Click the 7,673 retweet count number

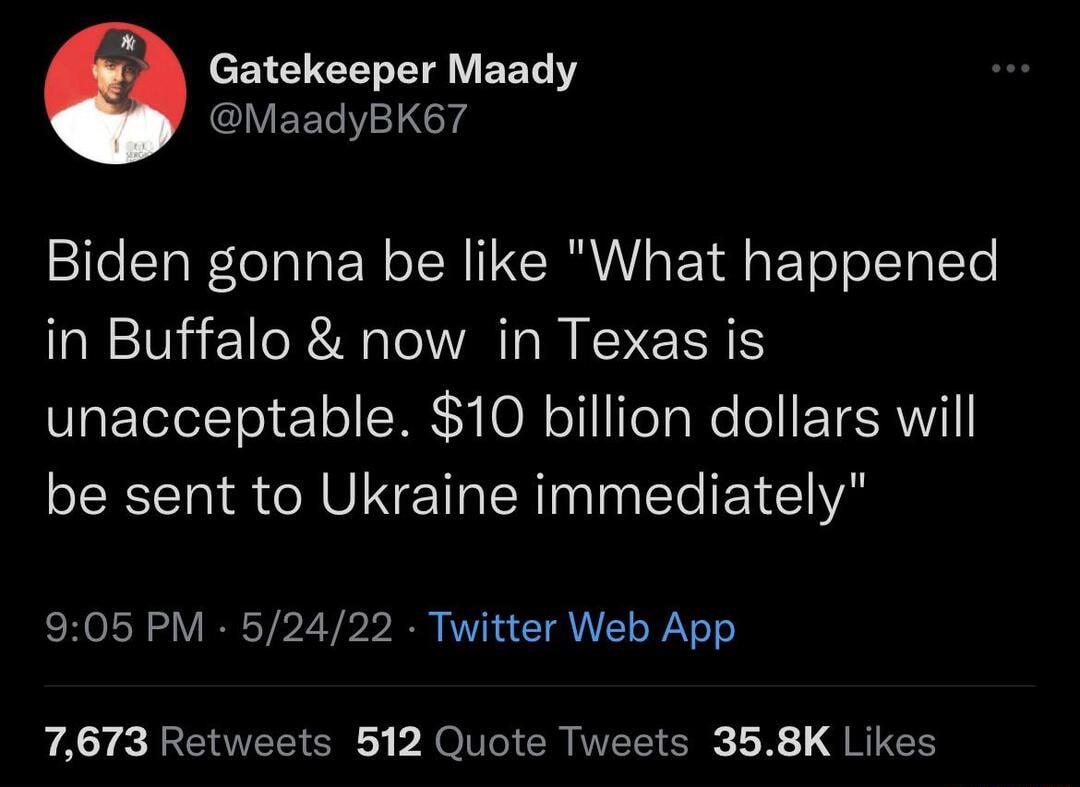[x=97, y=742]
